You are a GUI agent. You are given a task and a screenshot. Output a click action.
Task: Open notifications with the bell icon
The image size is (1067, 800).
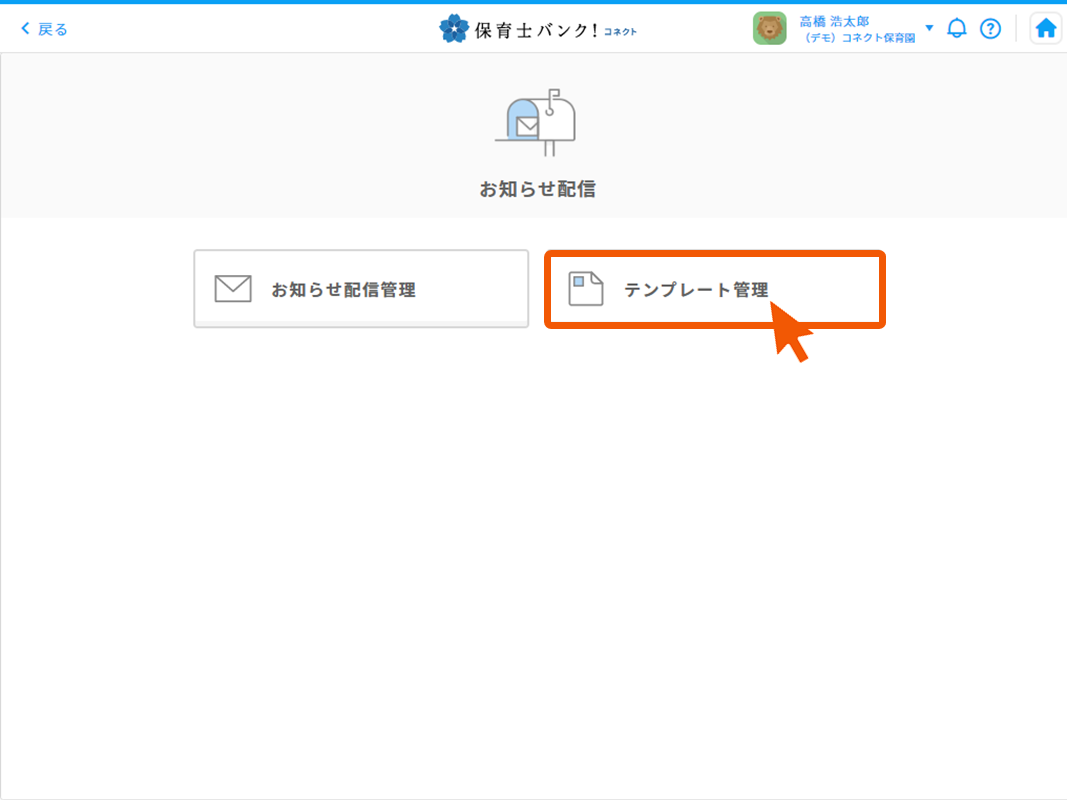[x=957, y=29]
